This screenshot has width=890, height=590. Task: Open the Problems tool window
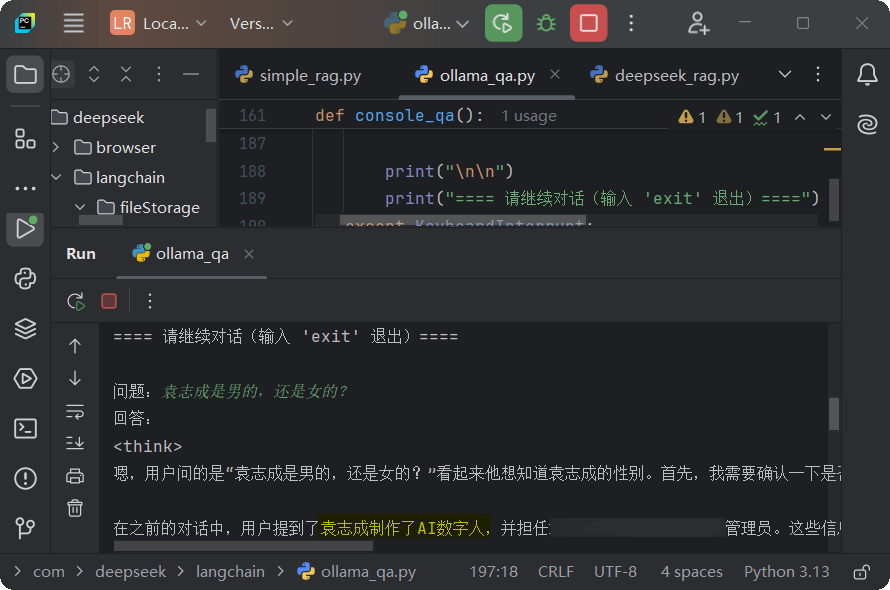tap(25, 478)
